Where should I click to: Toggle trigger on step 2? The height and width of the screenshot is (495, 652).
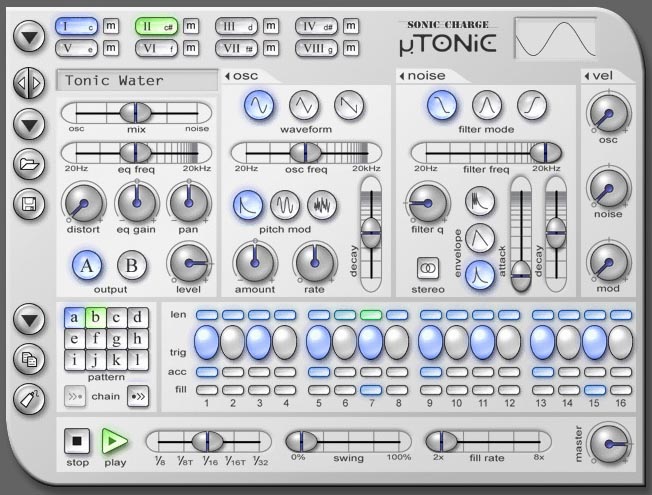point(233,343)
